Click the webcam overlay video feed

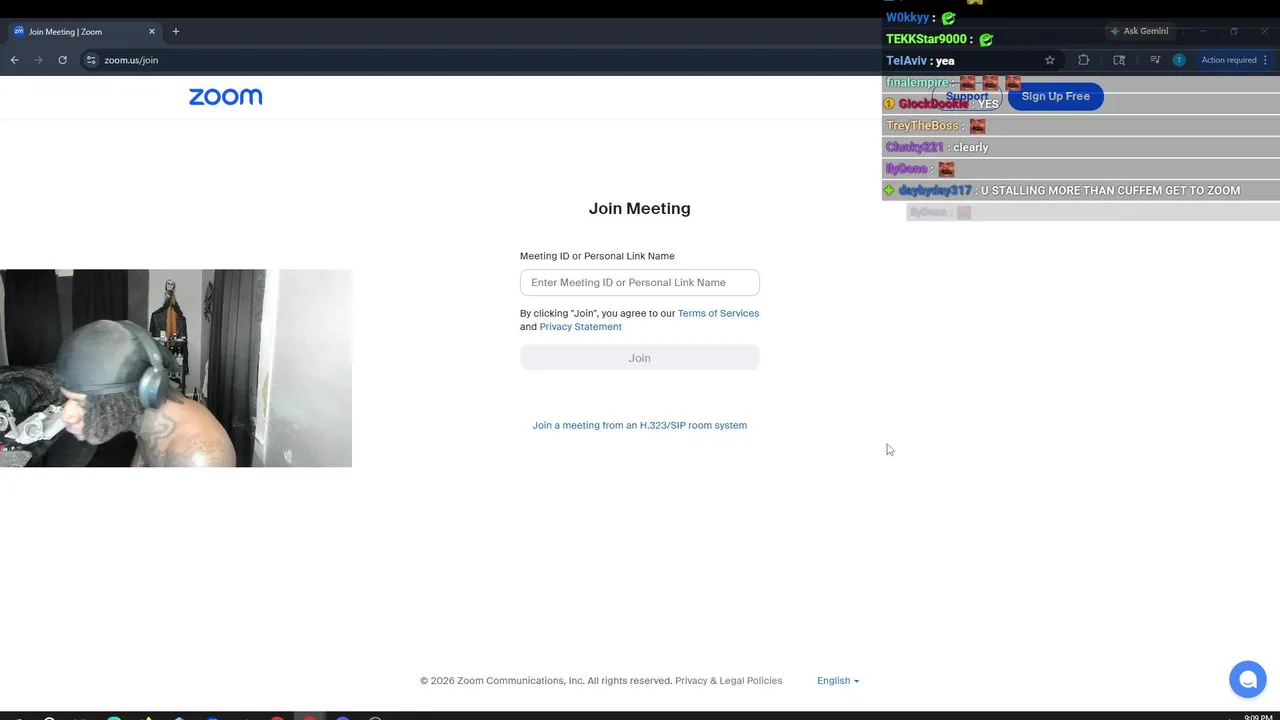[176, 368]
